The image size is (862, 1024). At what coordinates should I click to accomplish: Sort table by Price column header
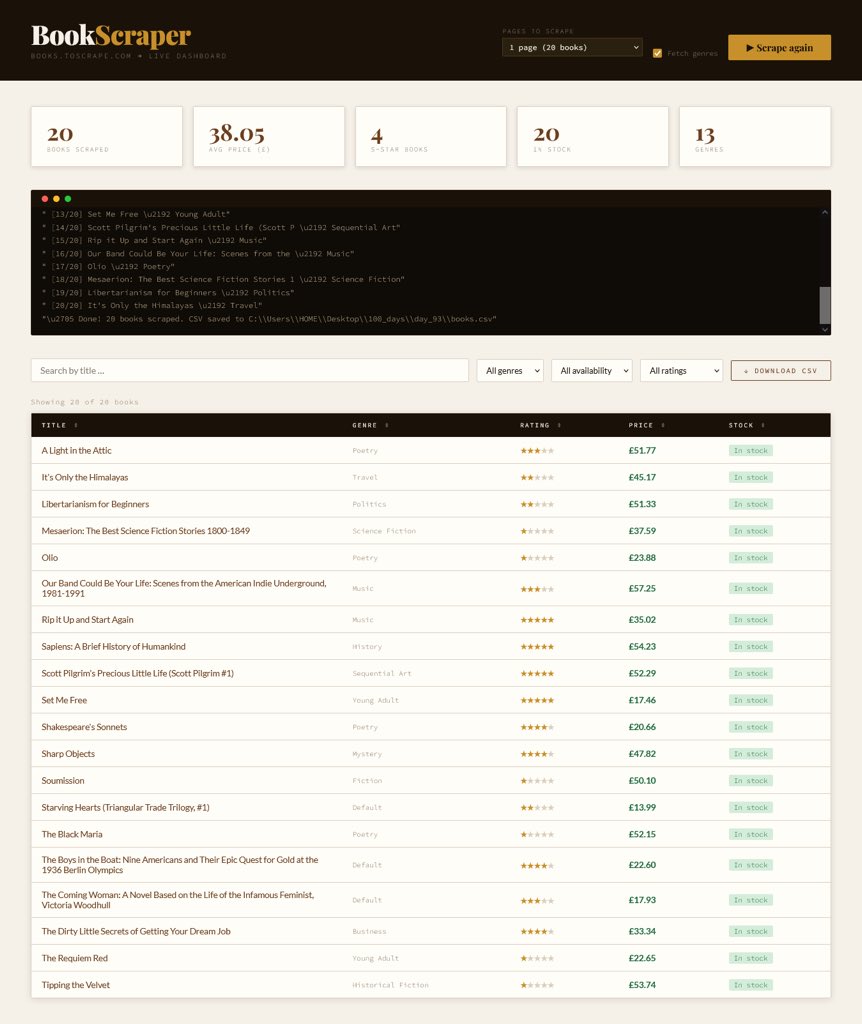pos(646,425)
